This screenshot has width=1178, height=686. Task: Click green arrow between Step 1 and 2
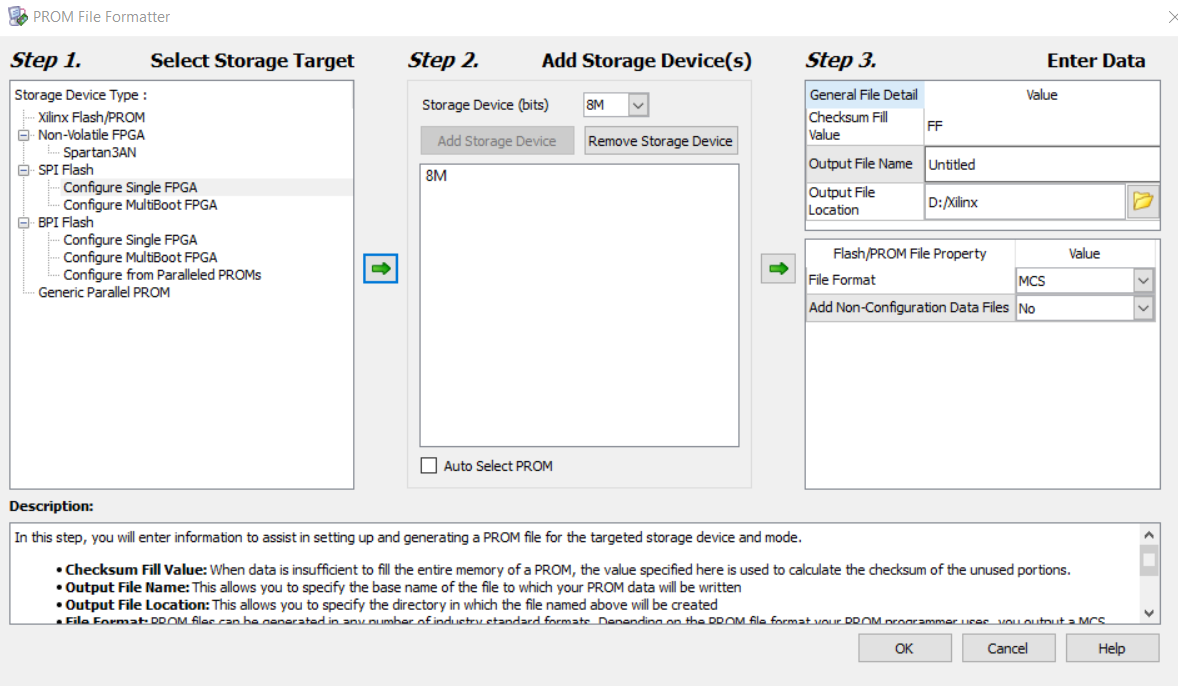pyautogui.click(x=381, y=268)
